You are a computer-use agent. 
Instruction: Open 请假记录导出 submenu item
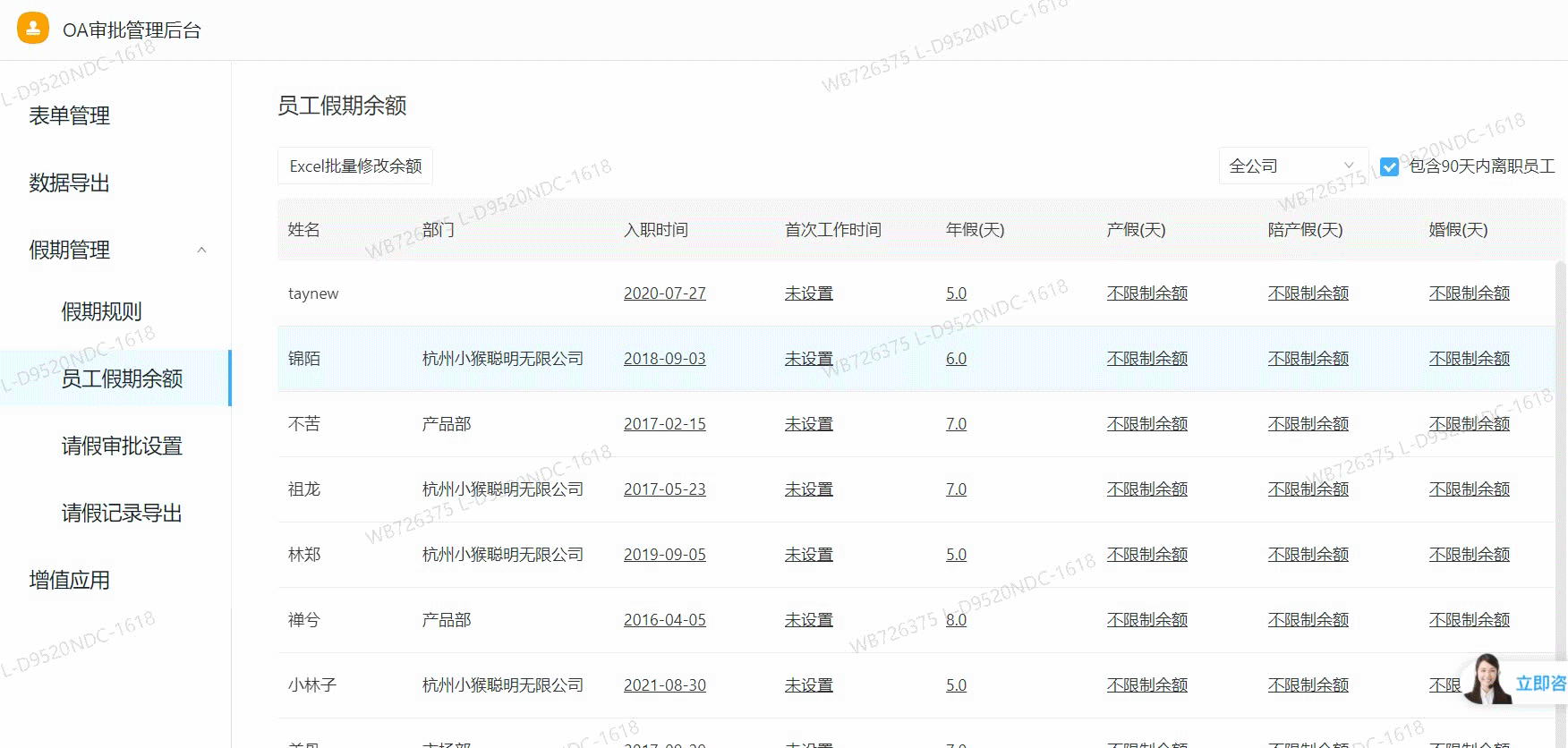pos(122,513)
